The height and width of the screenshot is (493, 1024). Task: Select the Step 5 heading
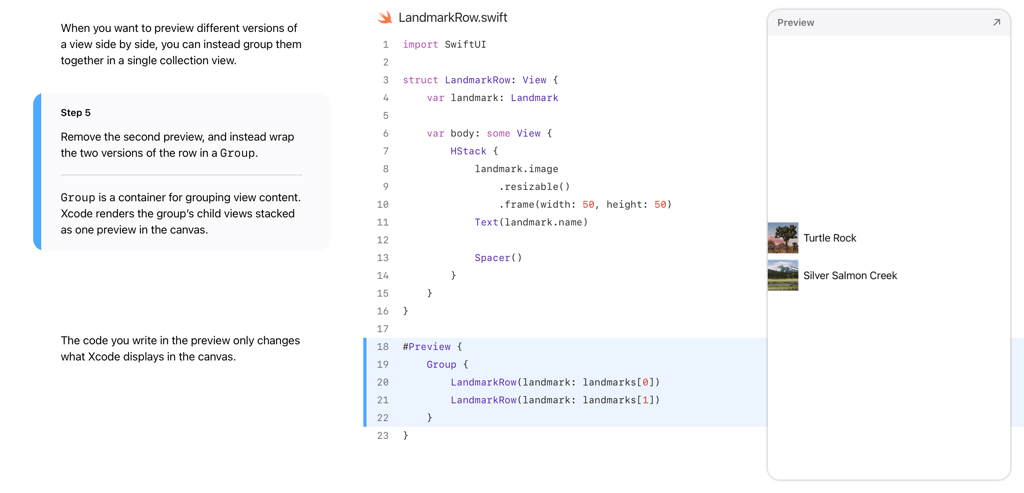(x=76, y=113)
